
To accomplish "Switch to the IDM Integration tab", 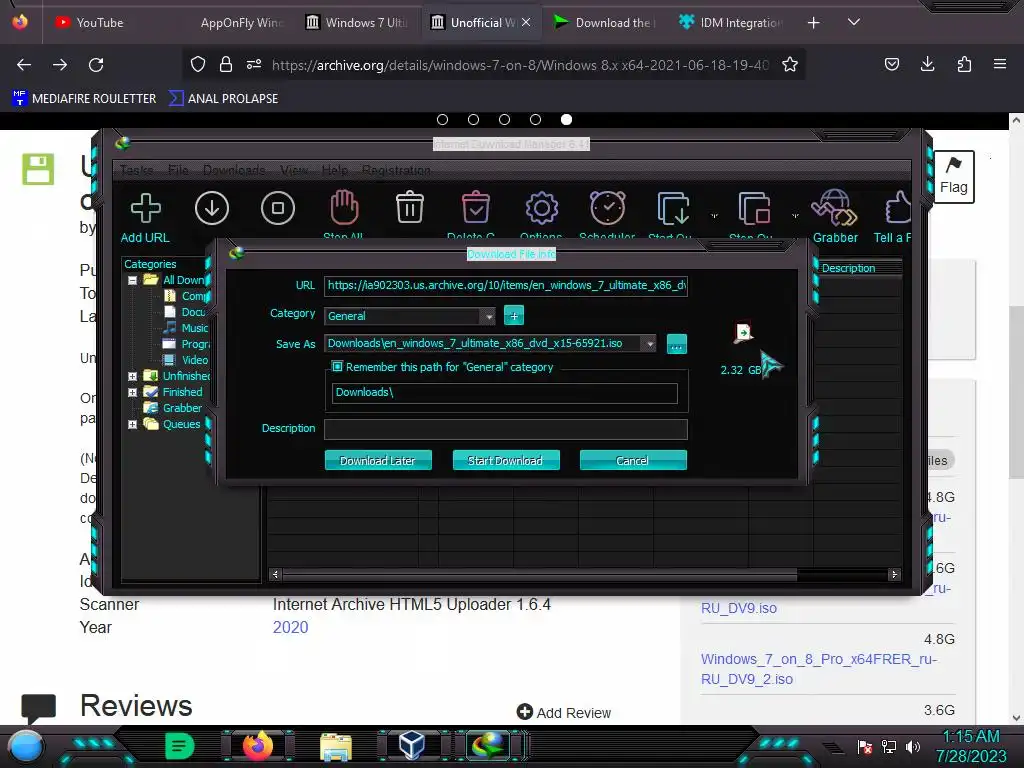I will pos(730,23).
